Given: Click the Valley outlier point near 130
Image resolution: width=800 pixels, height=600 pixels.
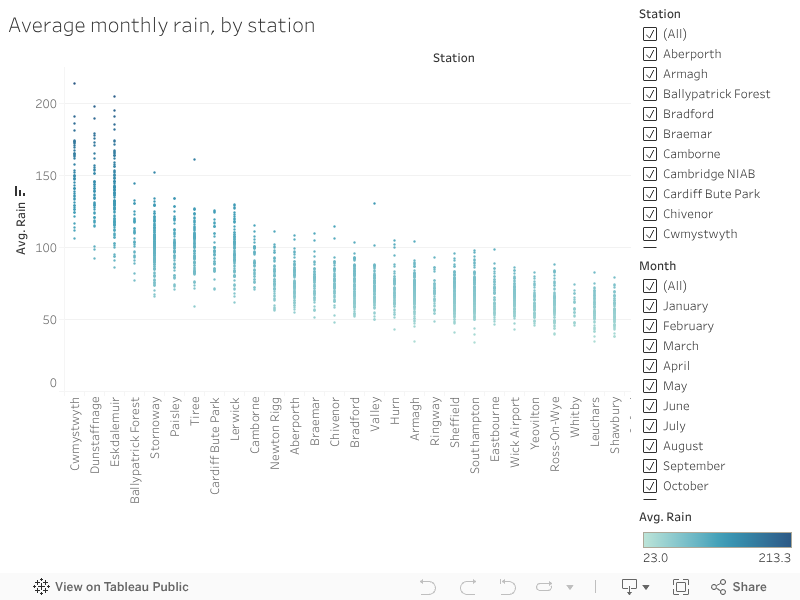Looking at the screenshot, I should tap(374, 203).
